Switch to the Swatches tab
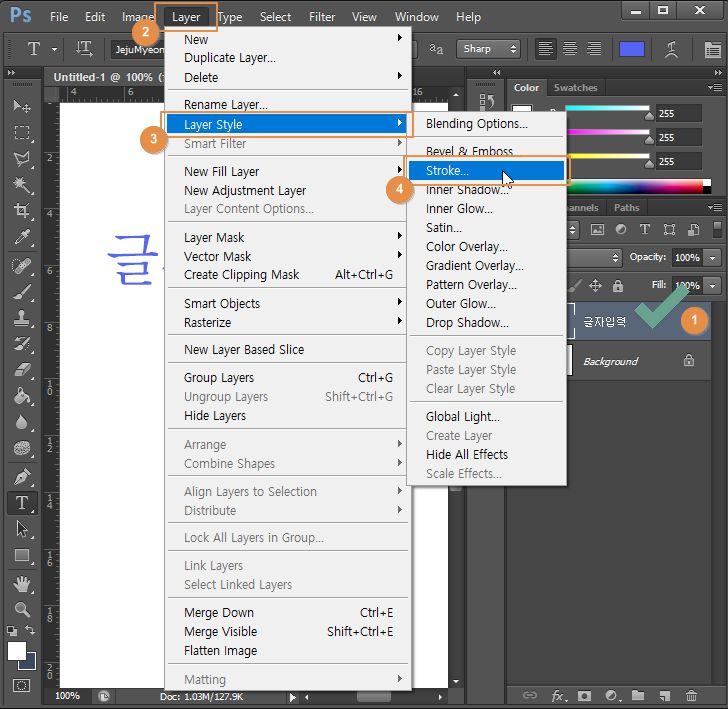Image resolution: width=728 pixels, height=709 pixels. coord(575,88)
